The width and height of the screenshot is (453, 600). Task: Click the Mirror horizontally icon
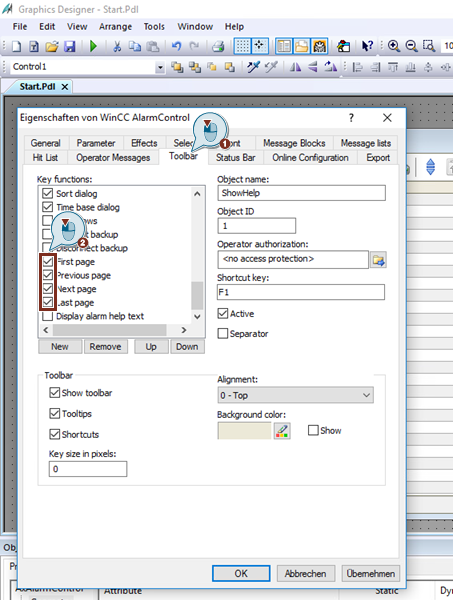tap(295, 67)
